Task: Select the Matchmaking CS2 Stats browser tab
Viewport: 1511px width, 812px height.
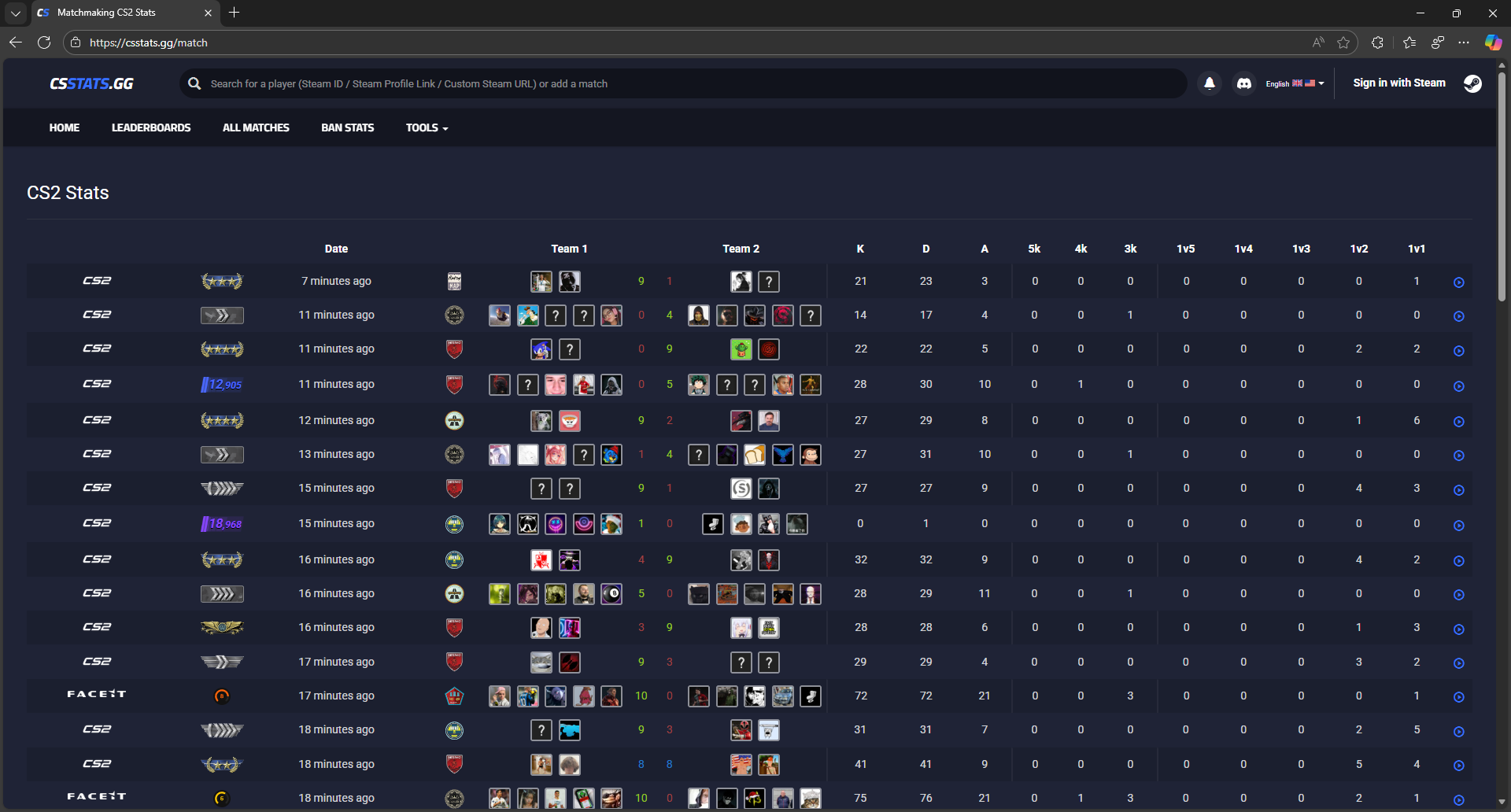Action: click(x=124, y=13)
